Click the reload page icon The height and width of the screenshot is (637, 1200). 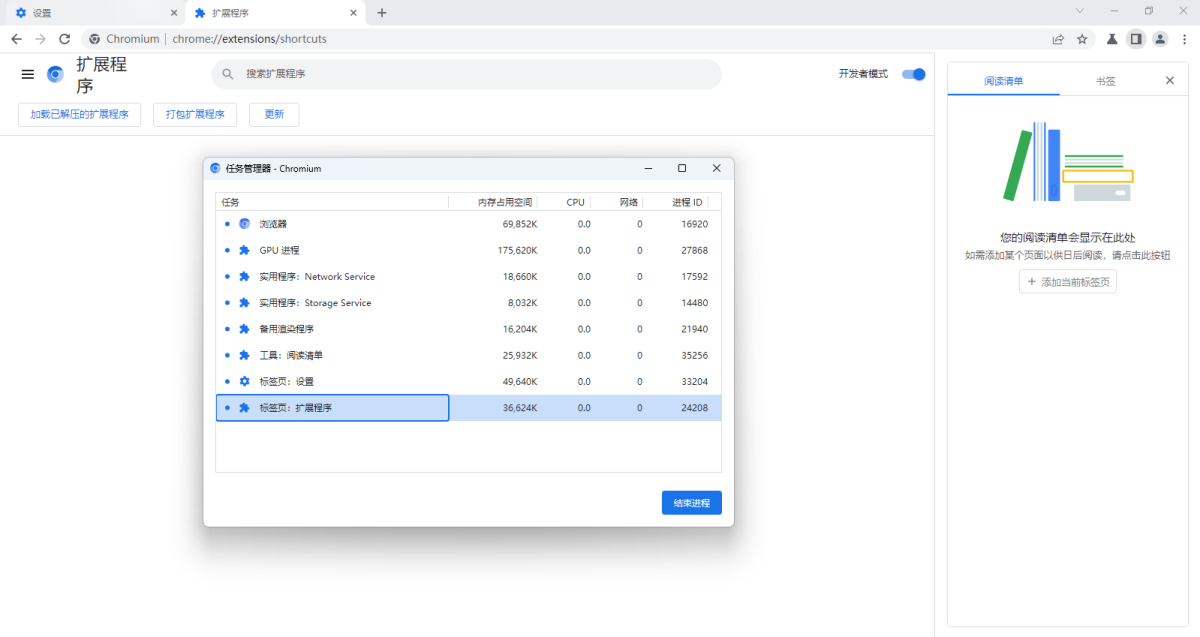pos(65,39)
